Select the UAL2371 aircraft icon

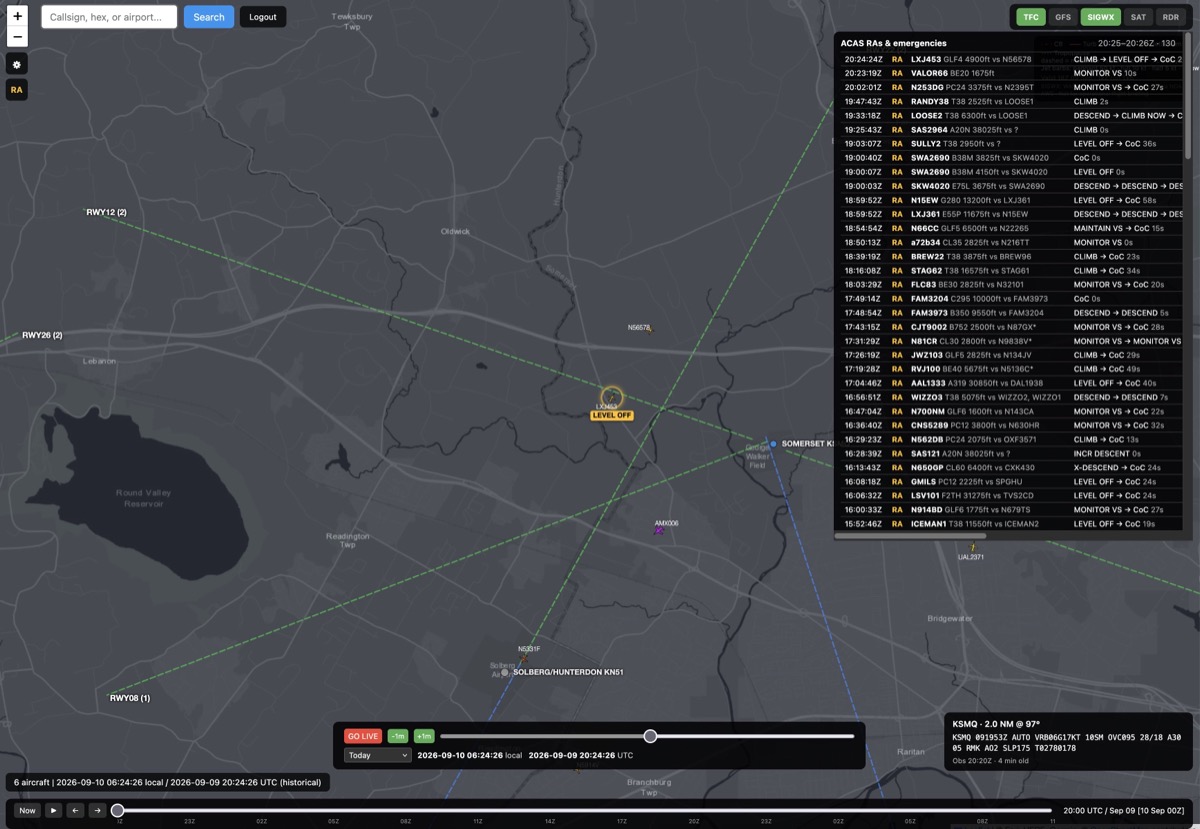[x=972, y=548]
